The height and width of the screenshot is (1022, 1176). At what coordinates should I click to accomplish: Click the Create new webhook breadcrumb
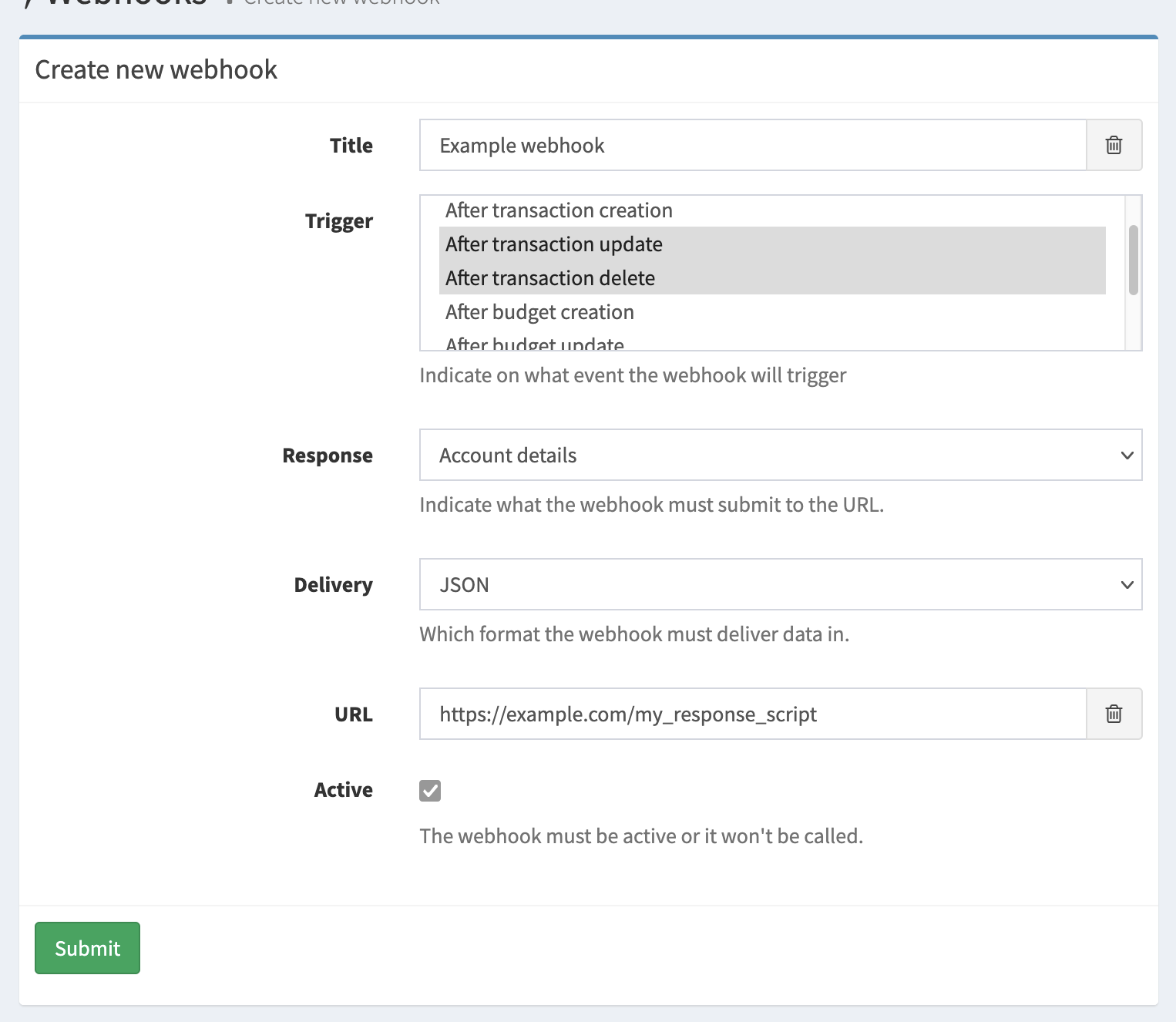pyautogui.click(x=341, y=2)
